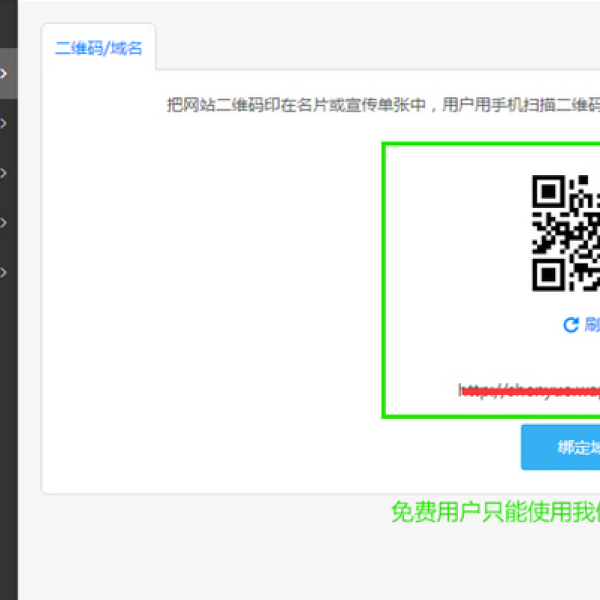Click the QR code's bottom-left corner square

546,274
